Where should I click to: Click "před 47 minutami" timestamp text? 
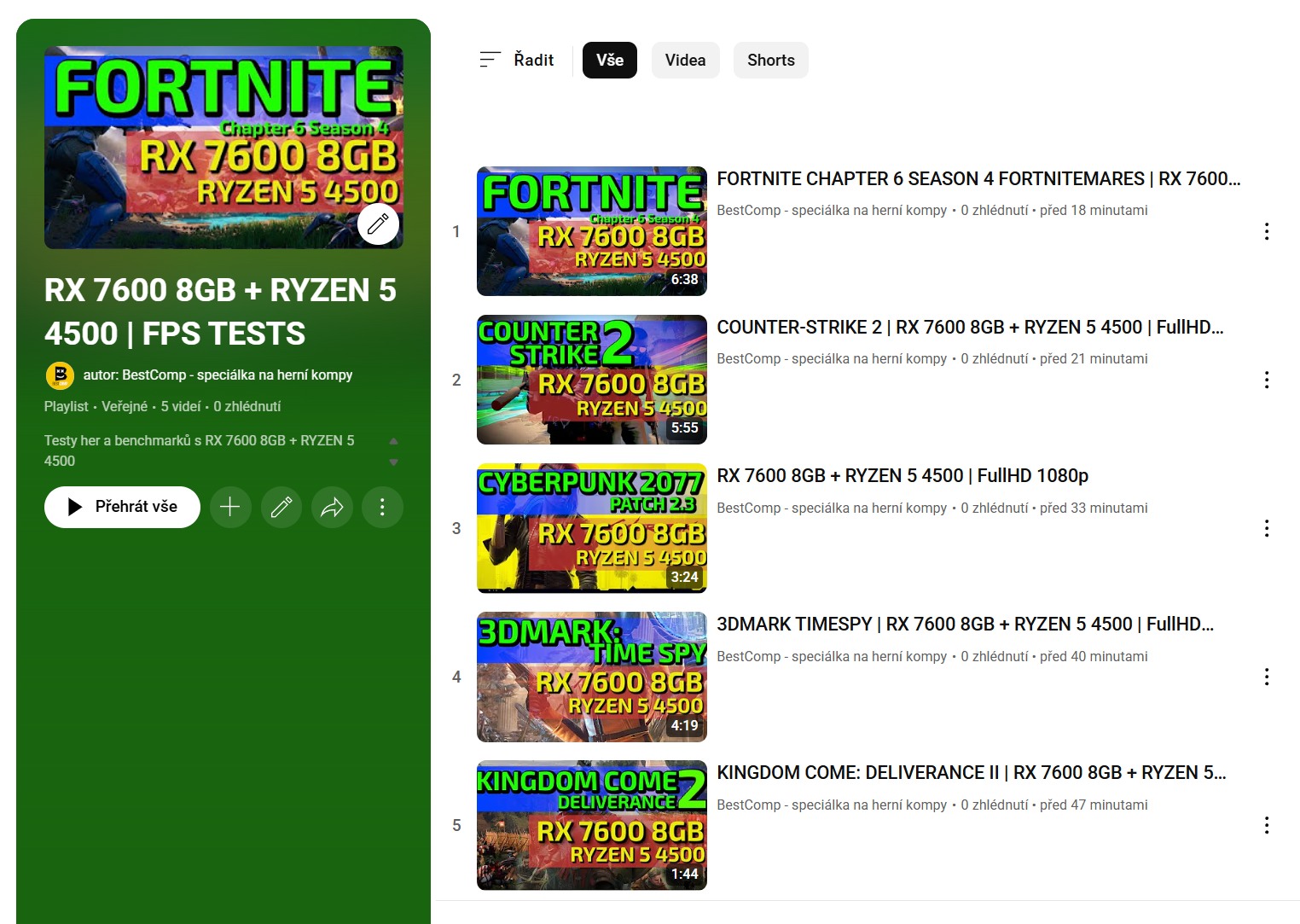(x=1094, y=805)
